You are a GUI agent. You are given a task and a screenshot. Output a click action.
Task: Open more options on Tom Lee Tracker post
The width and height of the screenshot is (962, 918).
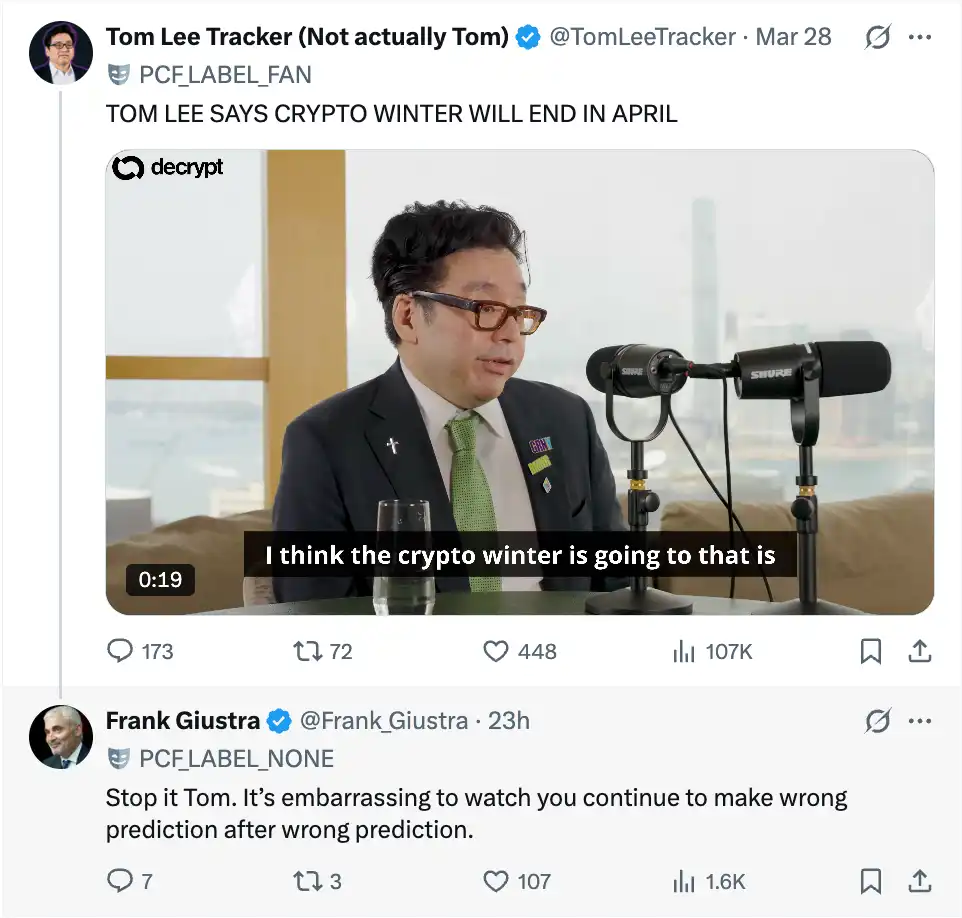point(919,37)
